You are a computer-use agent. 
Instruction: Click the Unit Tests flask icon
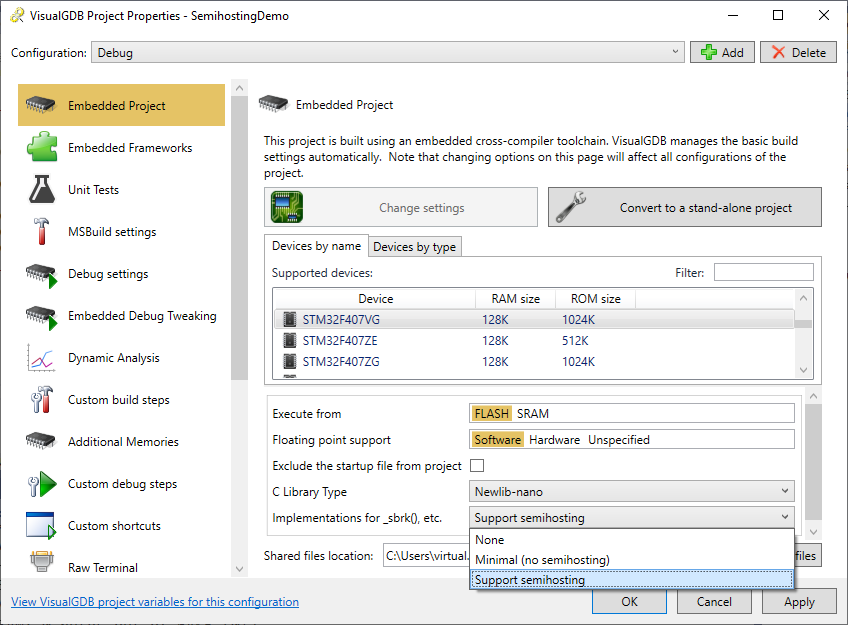(42, 189)
